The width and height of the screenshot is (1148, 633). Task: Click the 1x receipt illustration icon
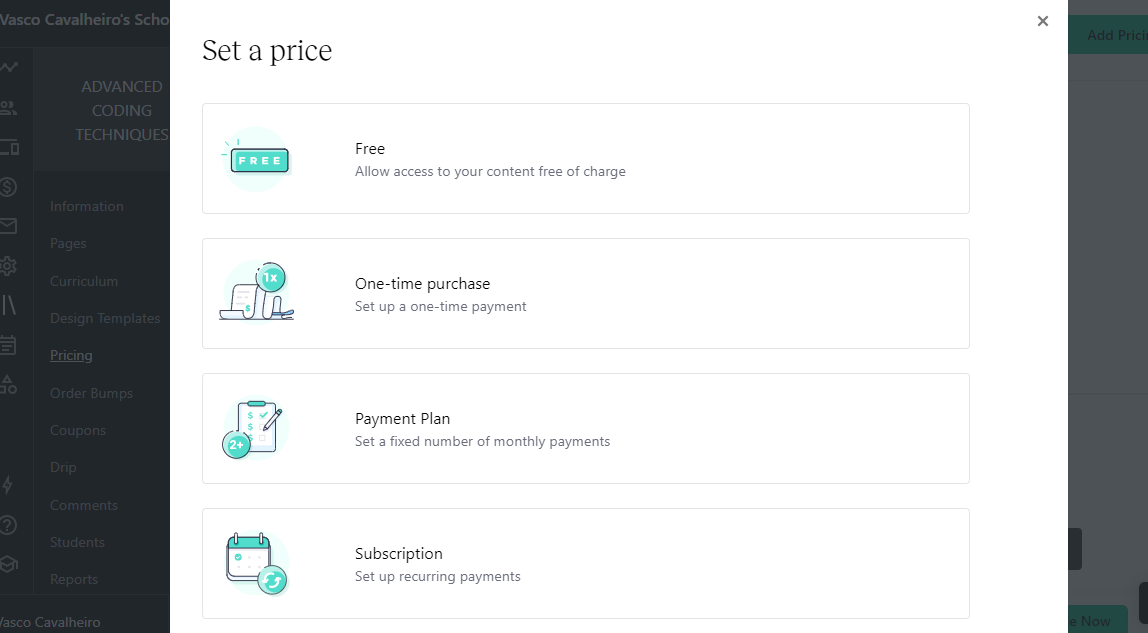[256, 291]
